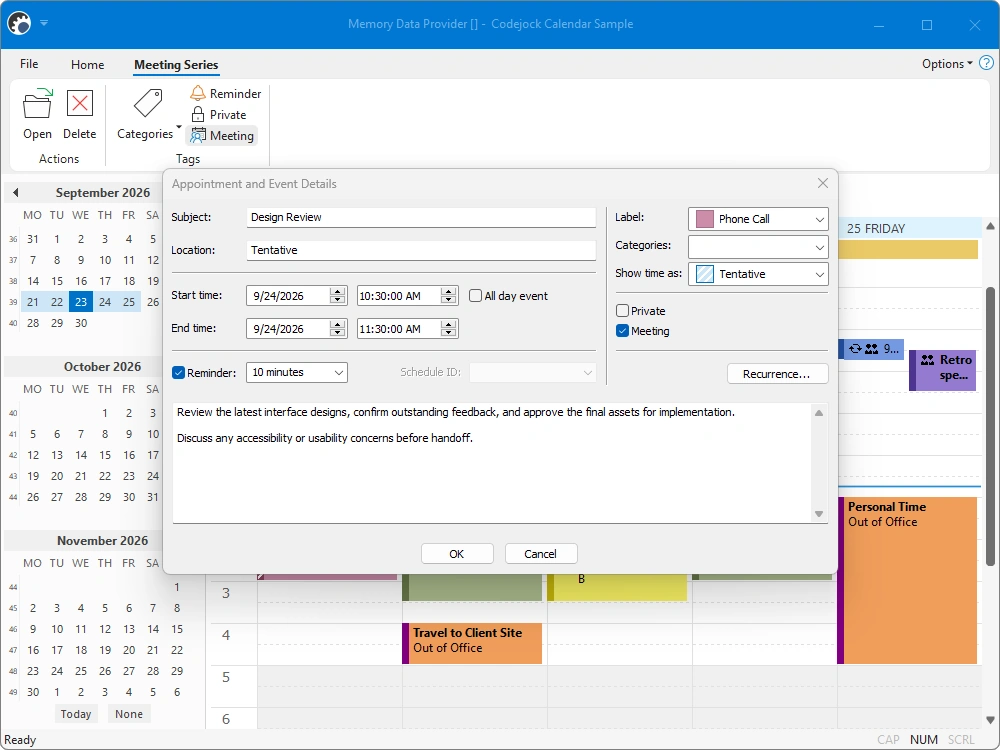Screen dimensions: 1000x750
Task: Switch to the Home tab
Action: pos(87,64)
